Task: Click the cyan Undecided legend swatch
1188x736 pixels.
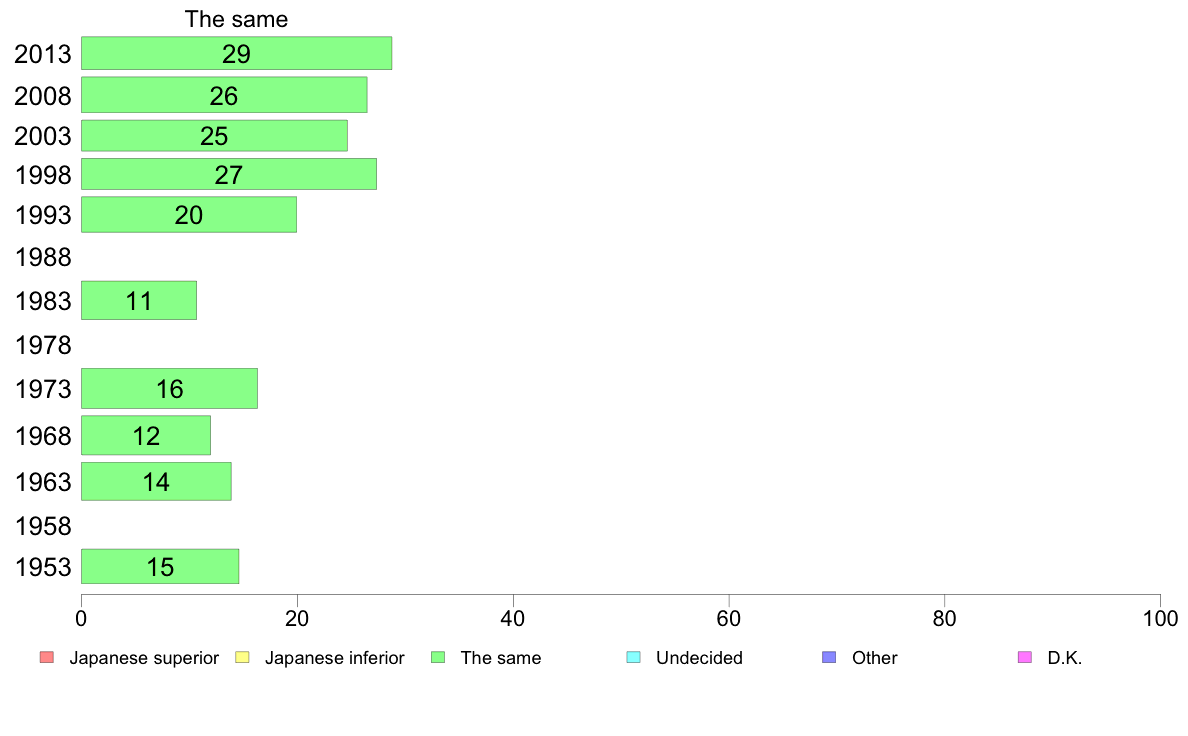Action: (x=634, y=657)
